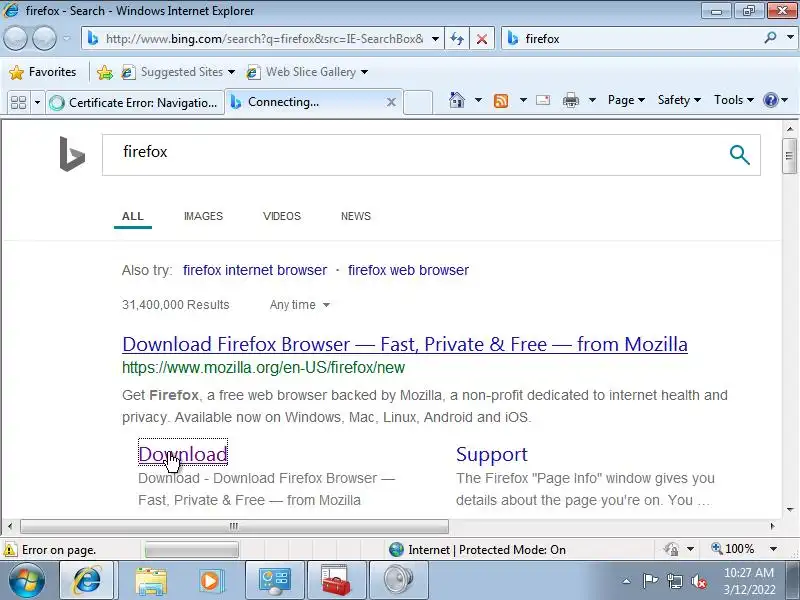
Task: Click the IE Forward navigation button
Action: tap(44, 38)
